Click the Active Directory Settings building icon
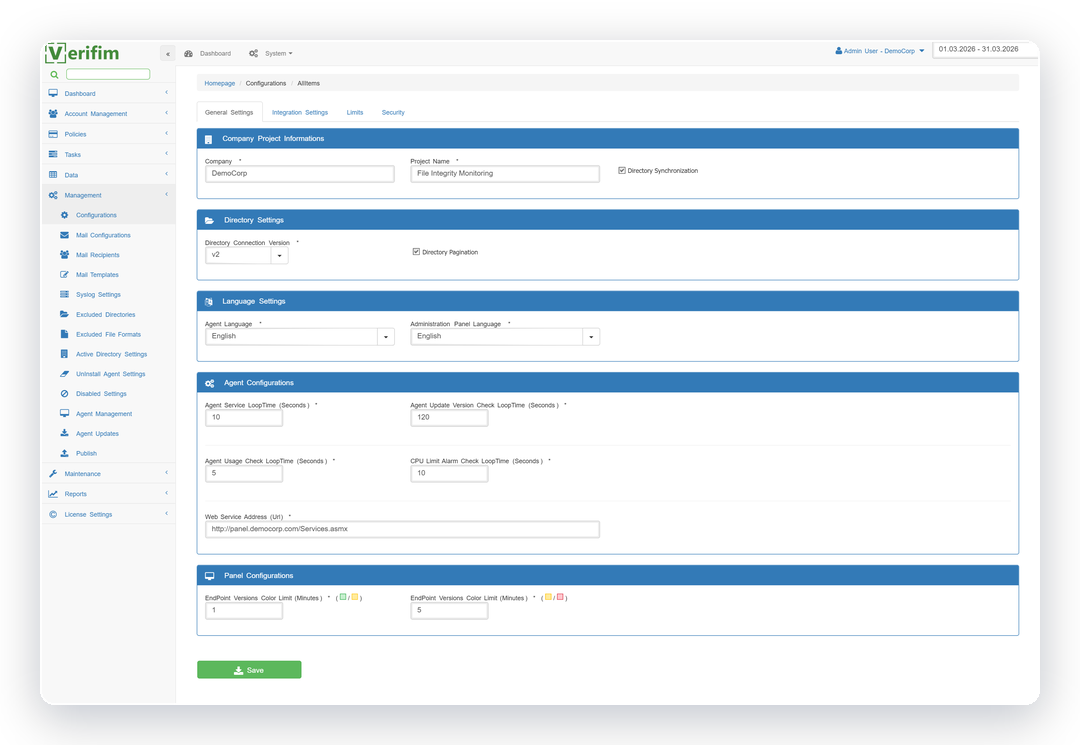This screenshot has height=745, width=1080. [x=64, y=354]
